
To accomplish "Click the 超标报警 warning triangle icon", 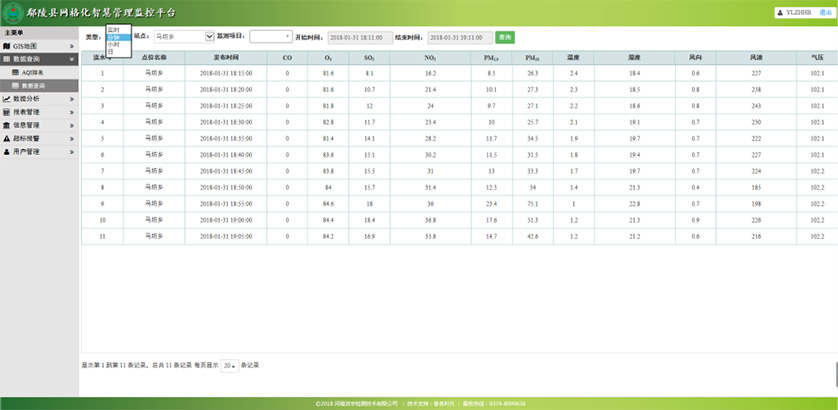I will [x=6, y=138].
